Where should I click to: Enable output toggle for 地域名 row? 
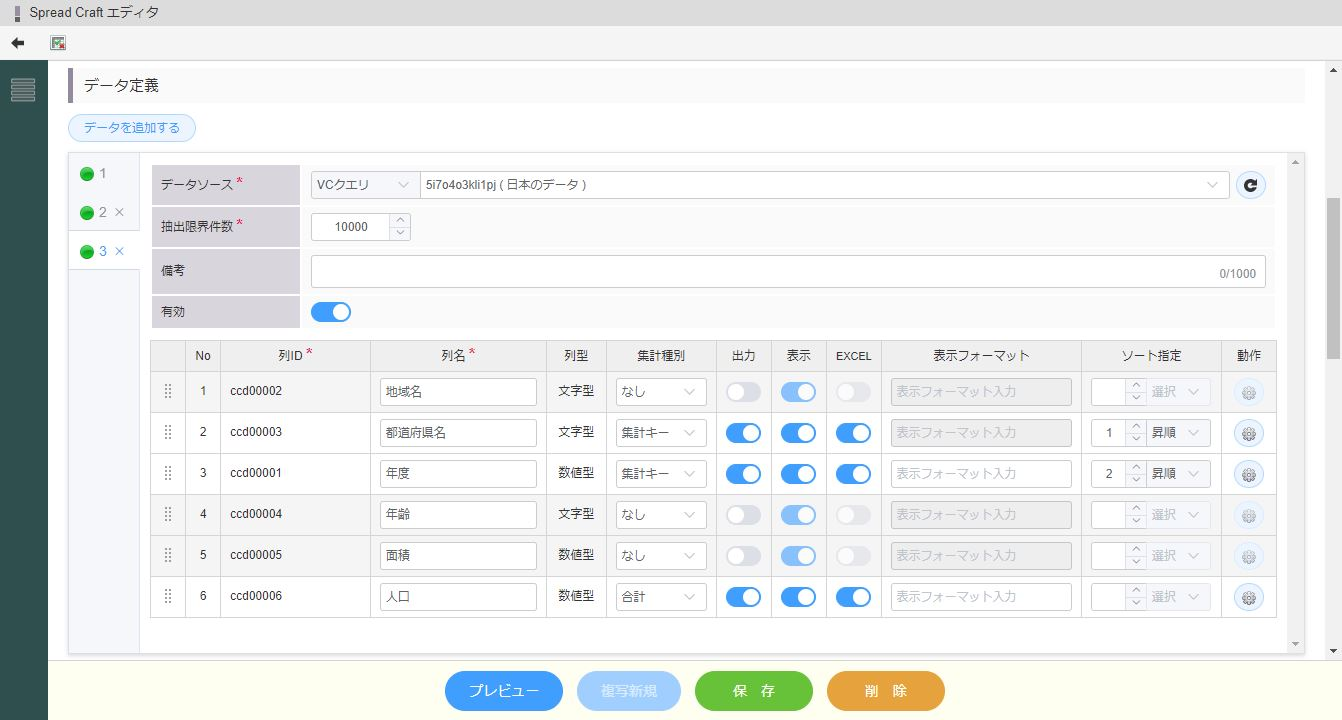pyautogui.click(x=743, y=392)
